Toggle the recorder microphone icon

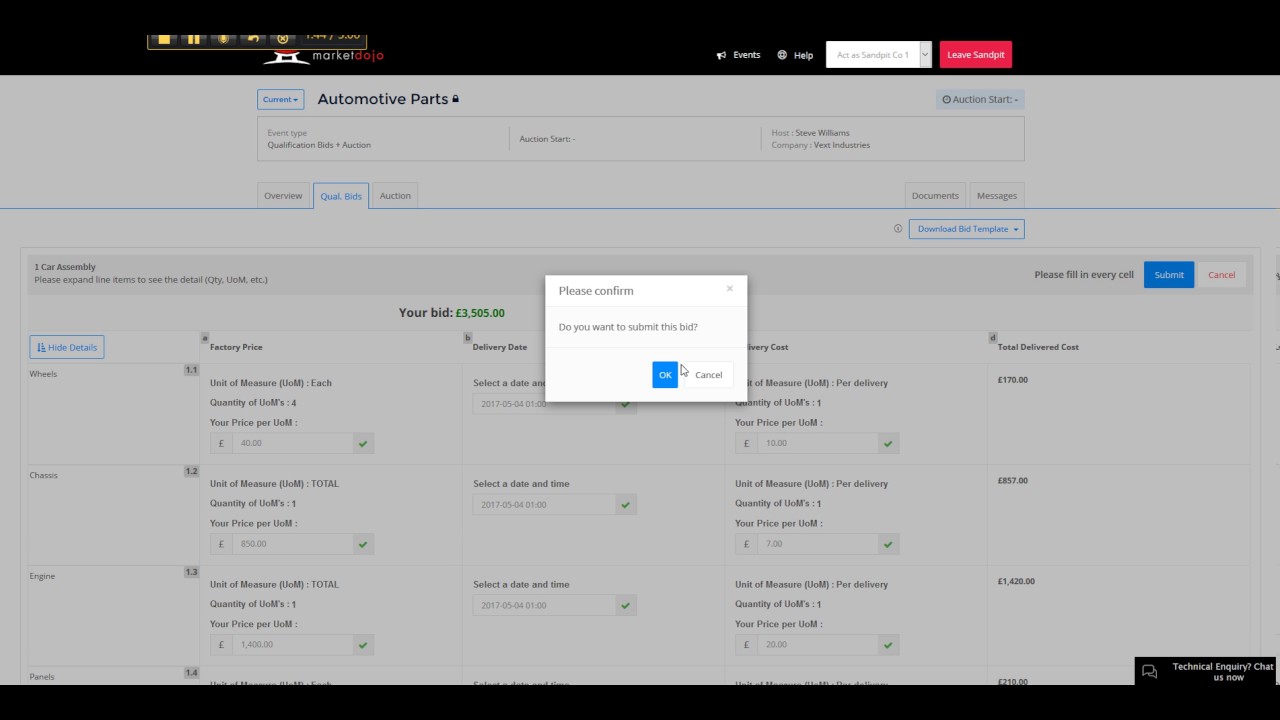pyautogui.click(x=223, y=39)
